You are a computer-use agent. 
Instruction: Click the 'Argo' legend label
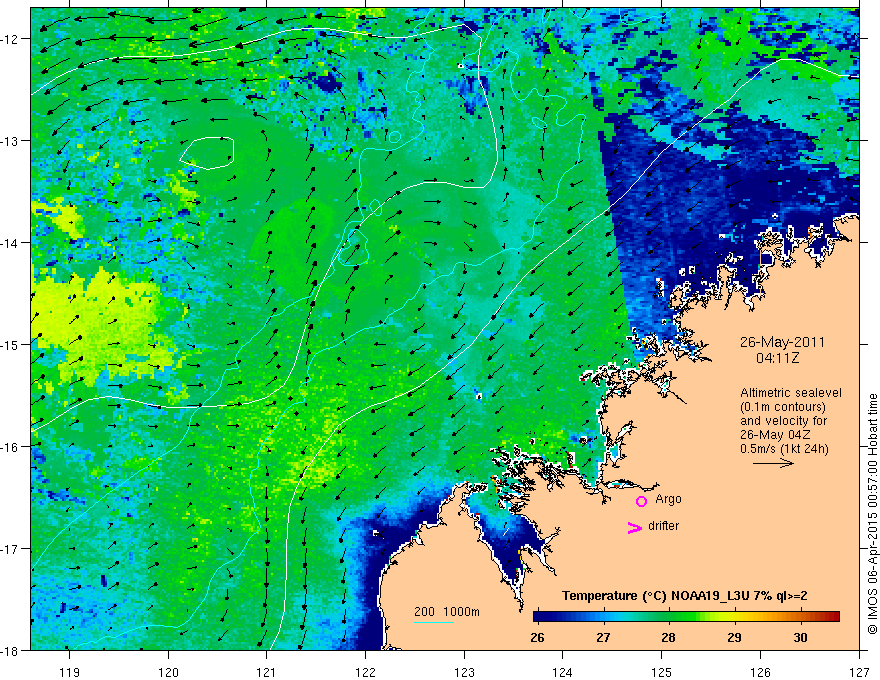coord(668,499)
